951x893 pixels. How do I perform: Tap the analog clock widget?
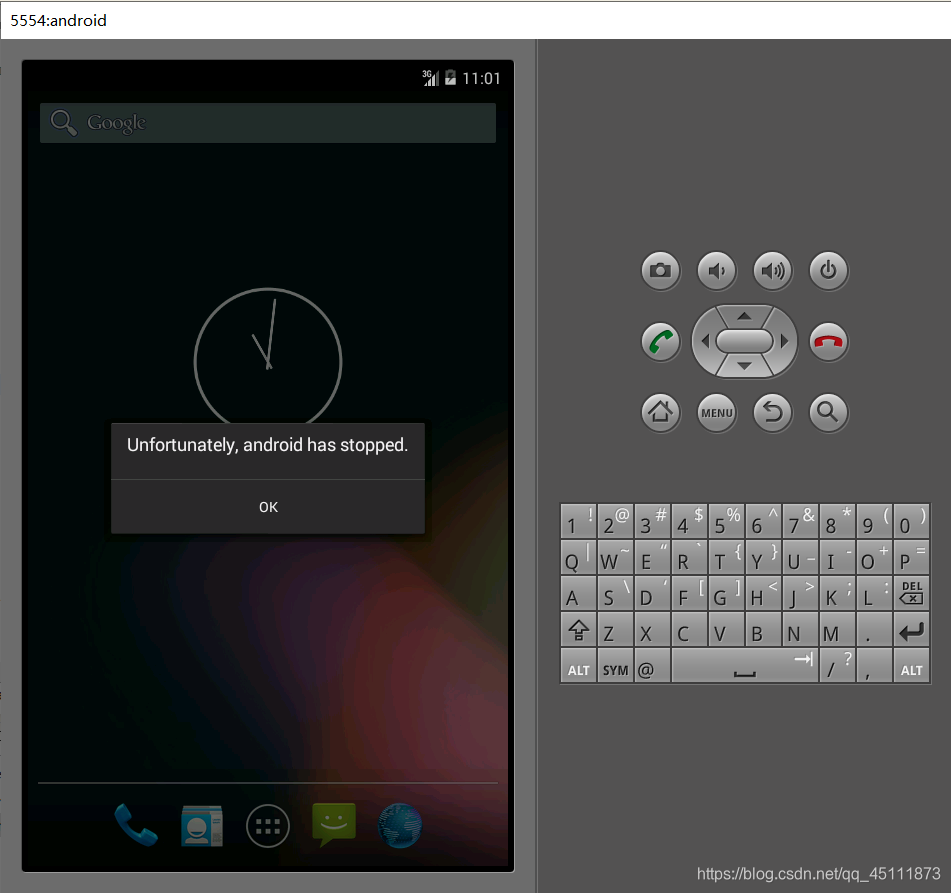[x=267, y=358]
